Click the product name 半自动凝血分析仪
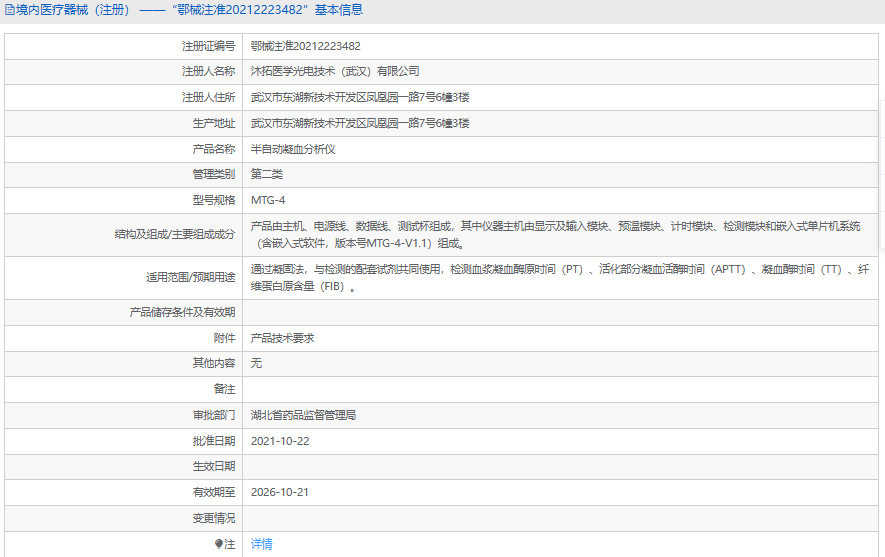The image size is (885, 557). [x=292, y=149]
